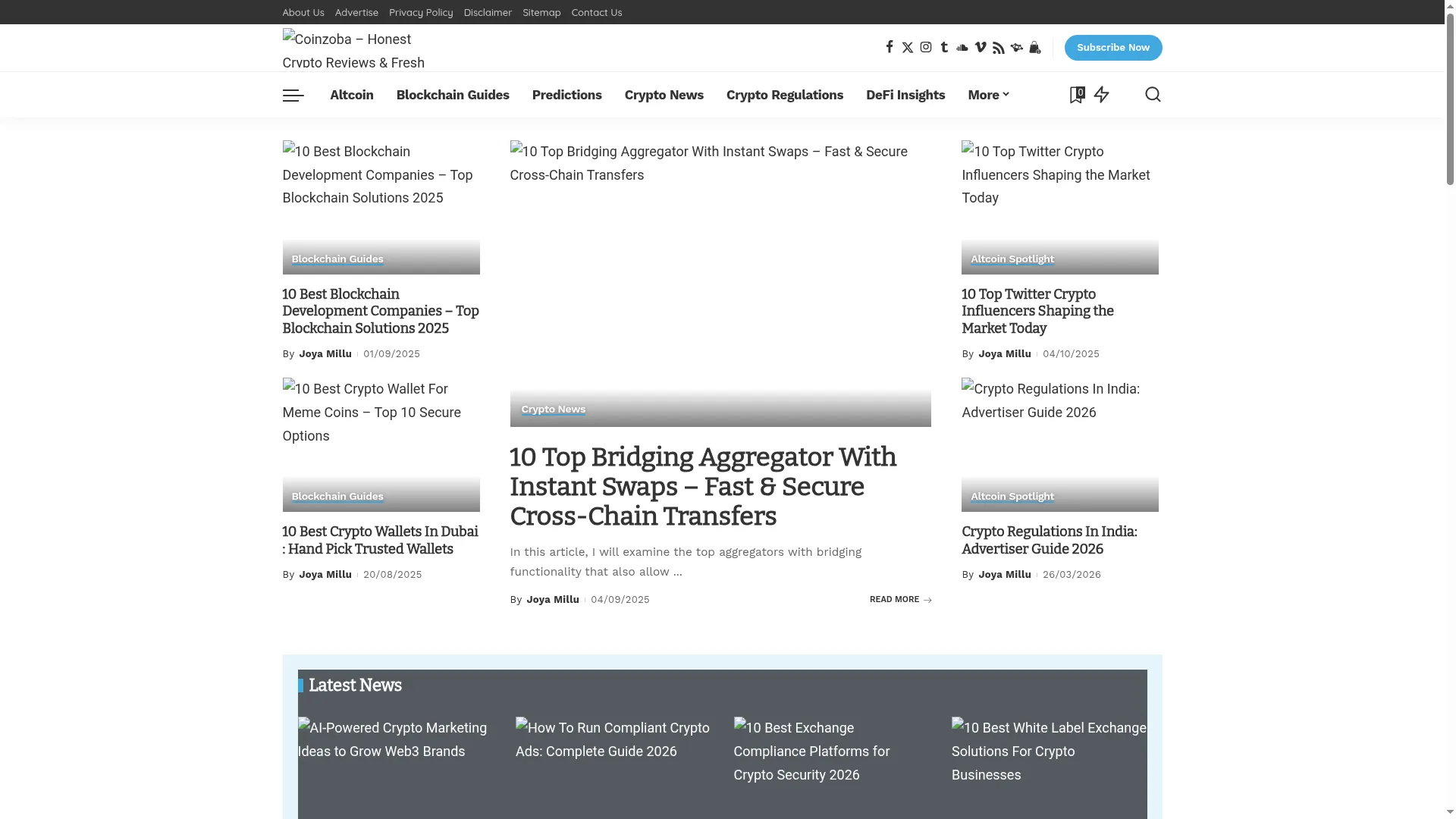
Task: Open the SoundCloud icon link
Action: (962, 48)
